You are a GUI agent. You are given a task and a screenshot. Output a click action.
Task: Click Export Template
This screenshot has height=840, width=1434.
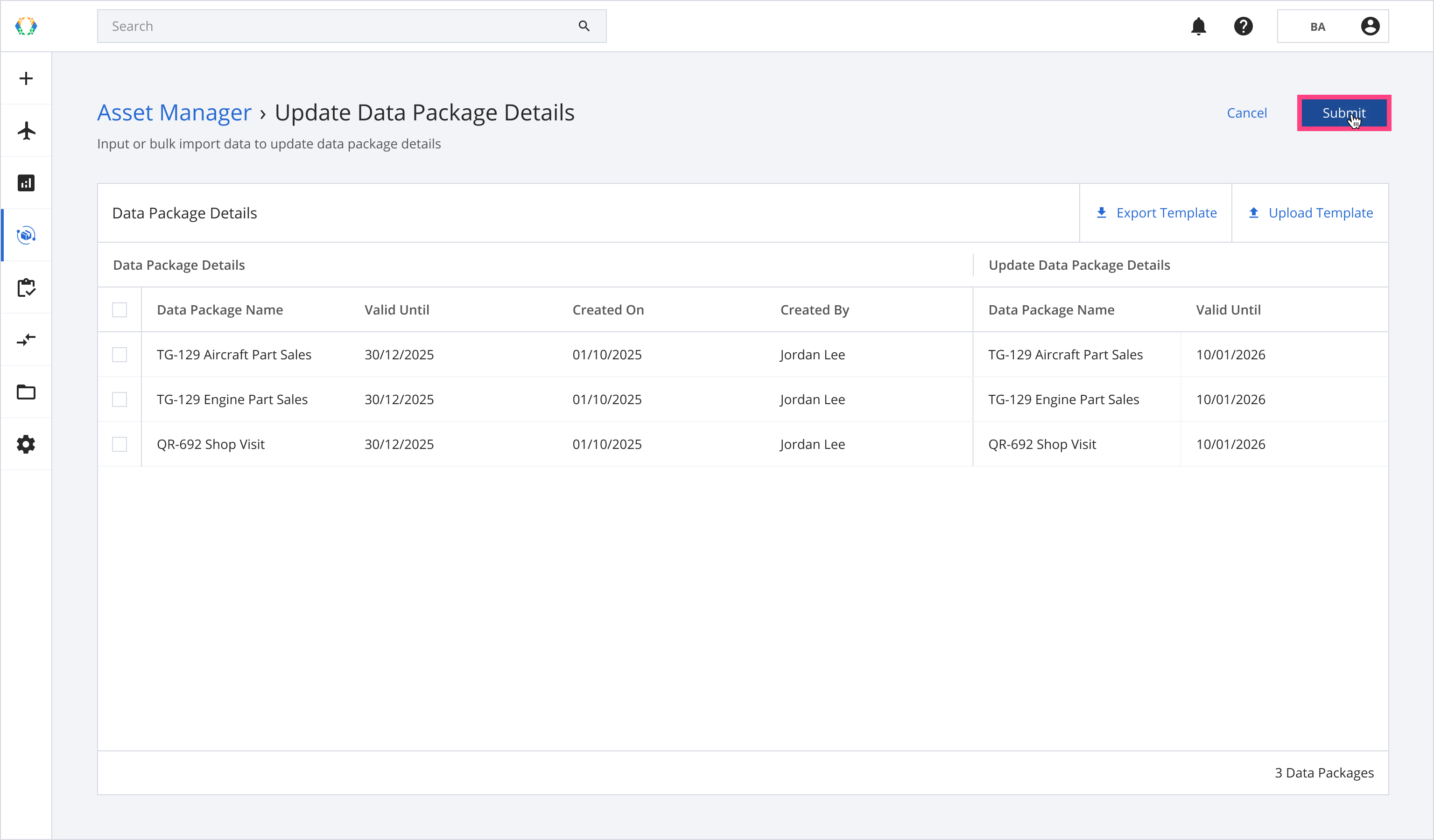tap(1156, 213)
